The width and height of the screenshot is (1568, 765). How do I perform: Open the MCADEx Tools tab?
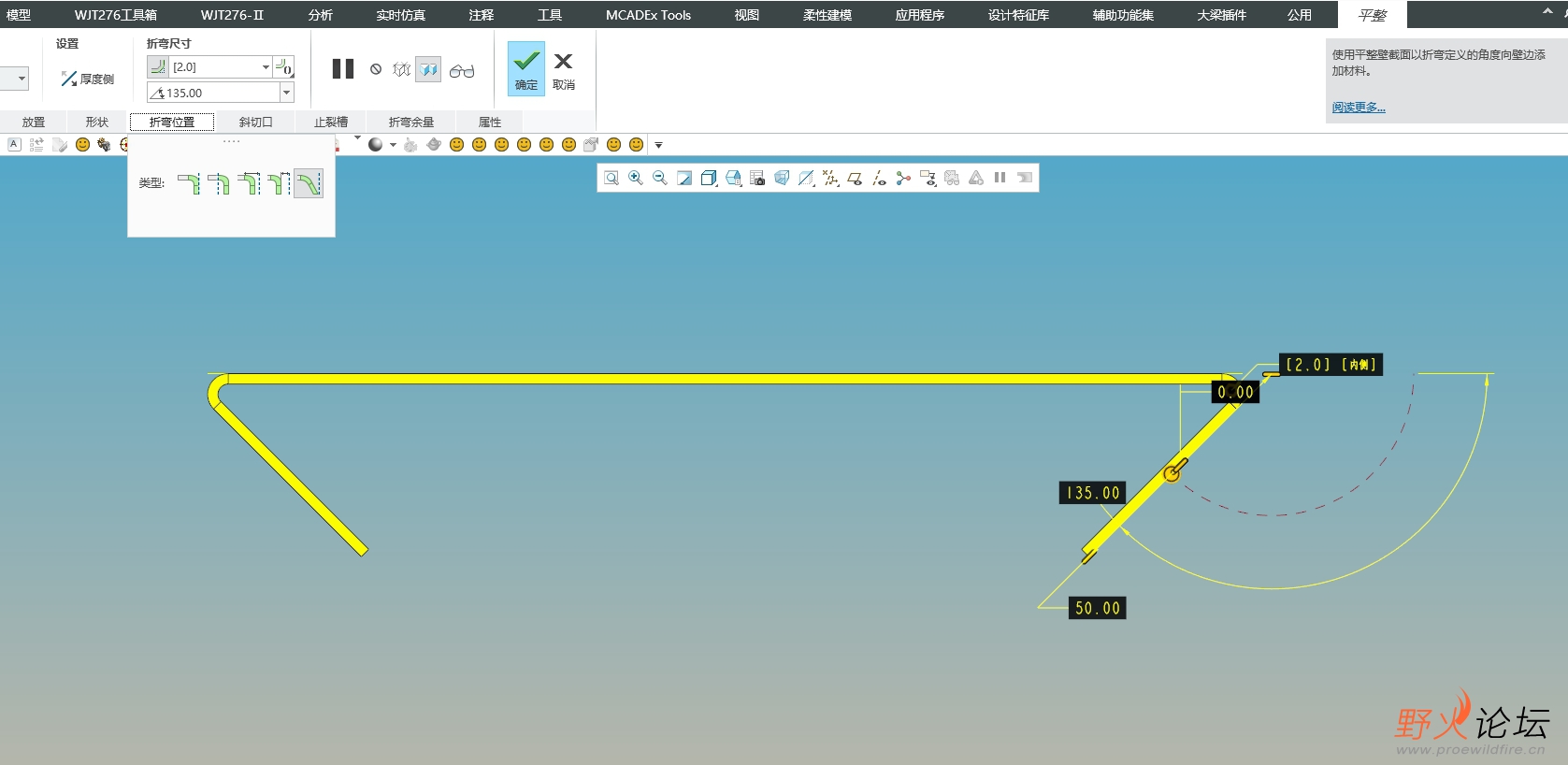pyautogui.click(x=648, y=15)
